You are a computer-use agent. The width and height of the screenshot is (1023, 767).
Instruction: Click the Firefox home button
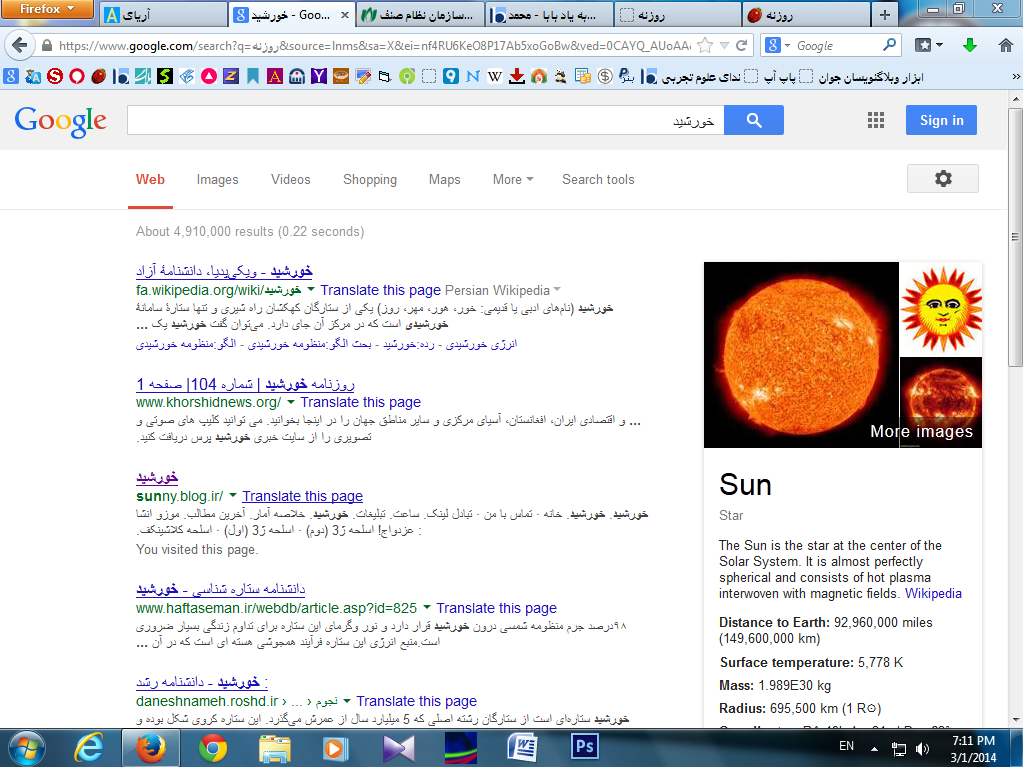1005,46
